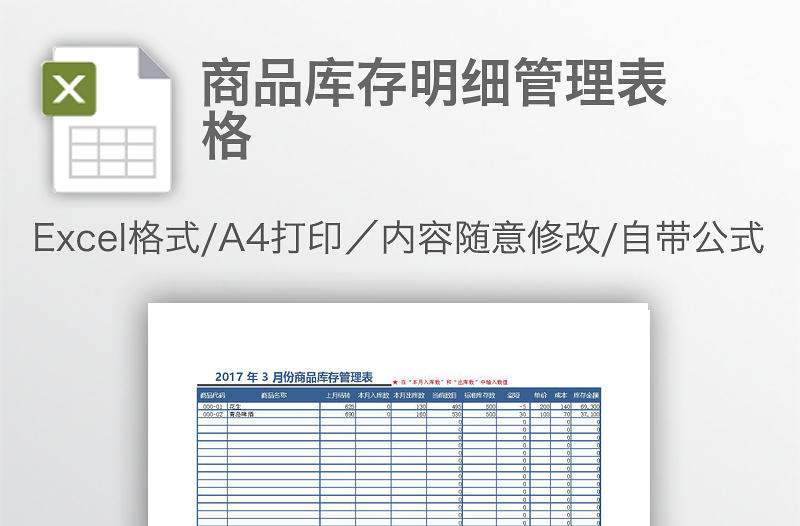Click inventory amount 37,100 cell

(586, 414)
